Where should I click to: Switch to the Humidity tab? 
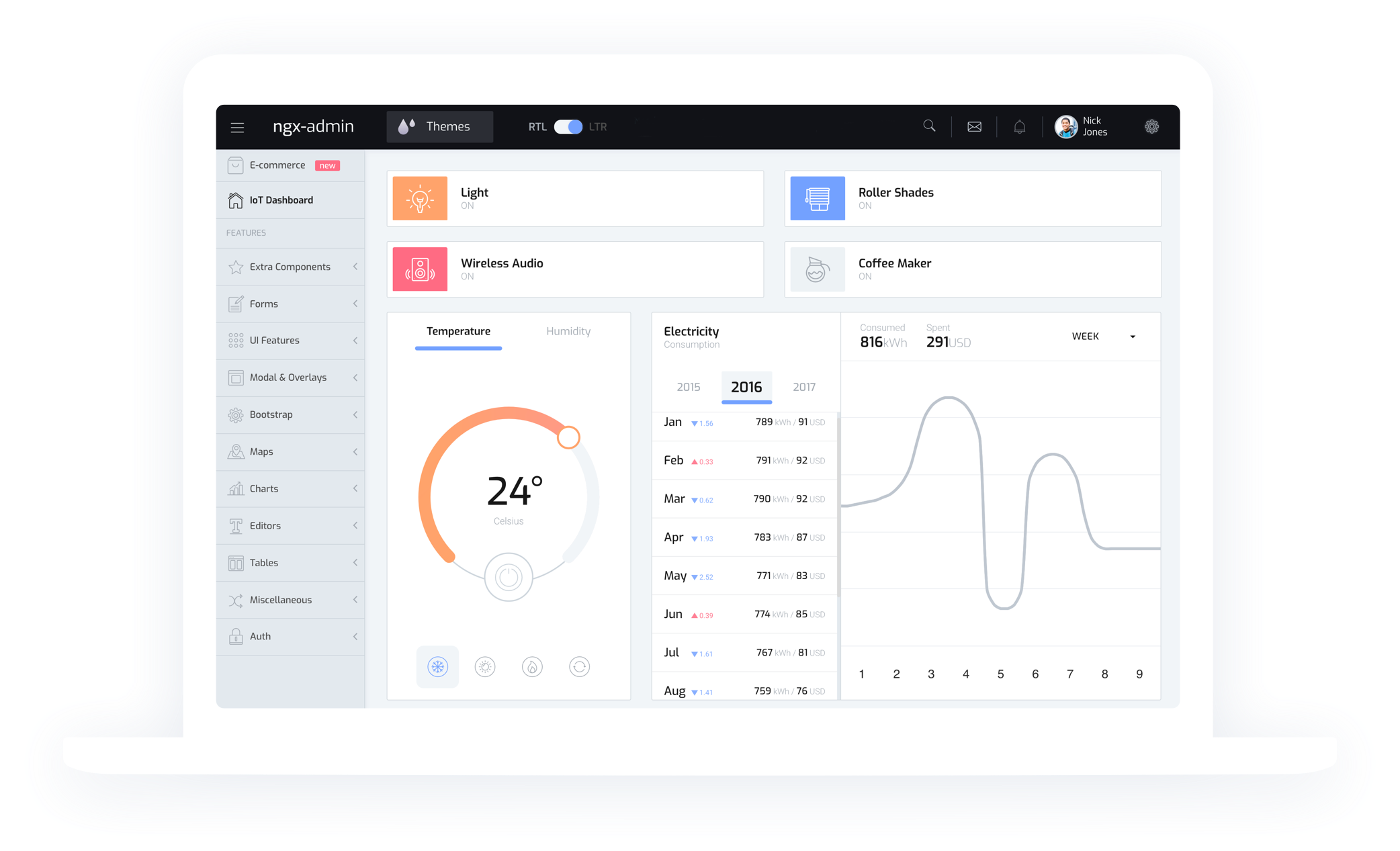568,331
